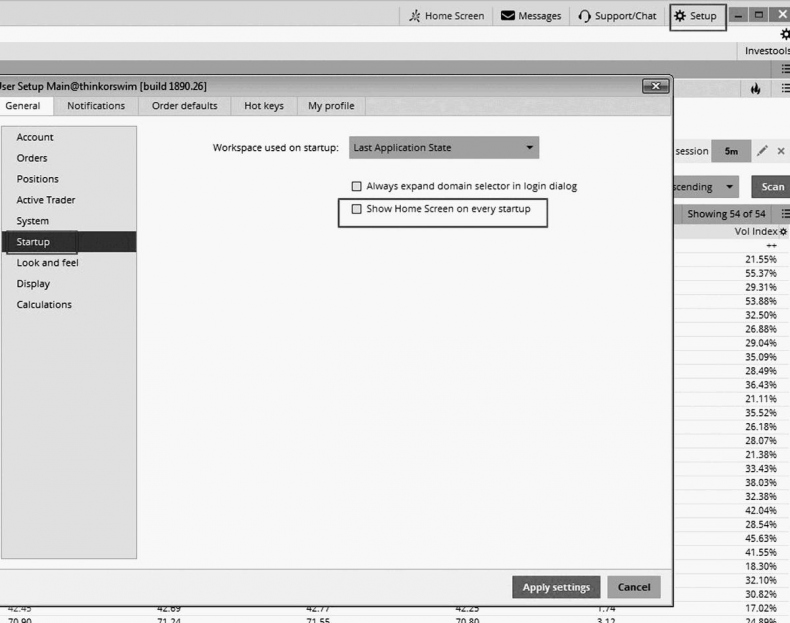Click the gear icon in Vol Index column
The height and width of the screenshot is (623, 790).
[x=783, y=232]
